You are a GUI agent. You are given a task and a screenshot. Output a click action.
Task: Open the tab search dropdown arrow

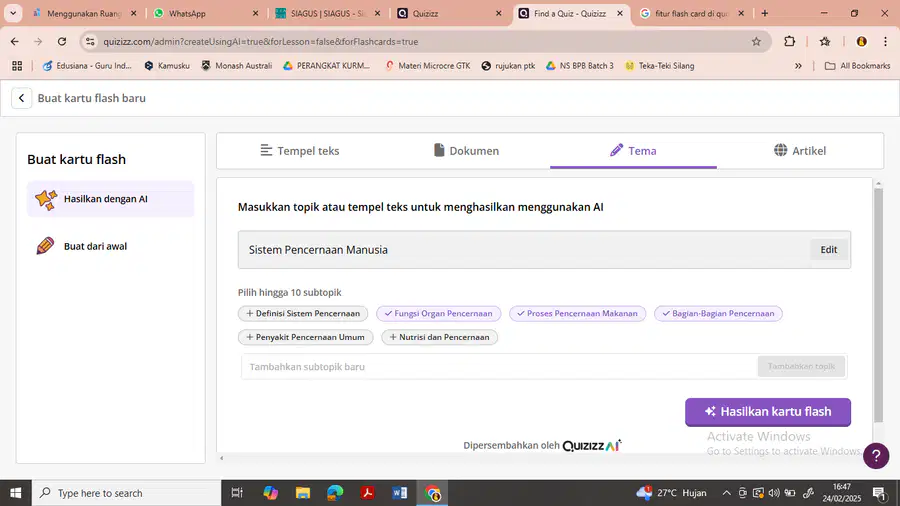pyautogui.click(x=13, y=13)
